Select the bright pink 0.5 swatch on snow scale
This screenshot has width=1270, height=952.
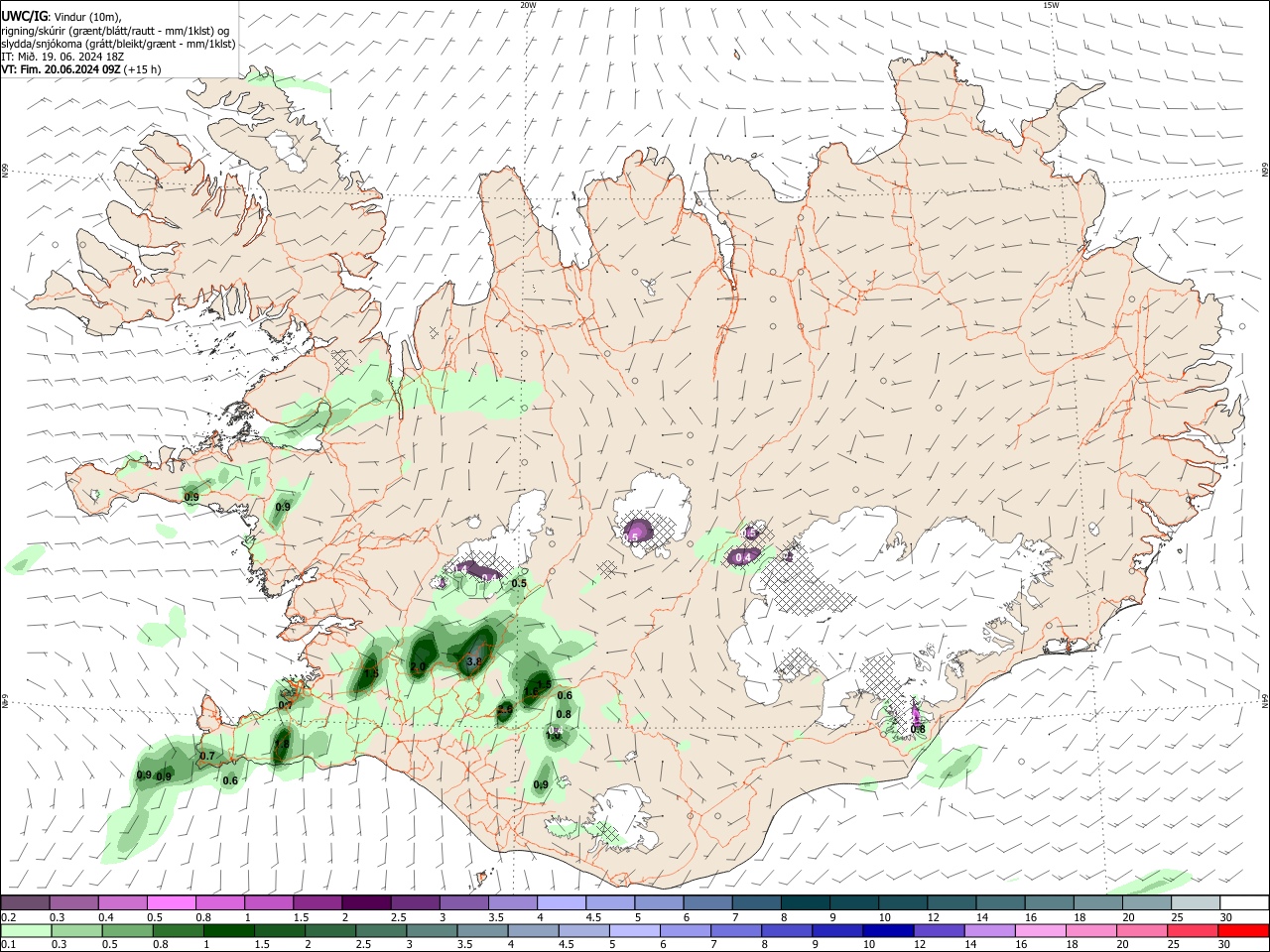pos(171,902)
